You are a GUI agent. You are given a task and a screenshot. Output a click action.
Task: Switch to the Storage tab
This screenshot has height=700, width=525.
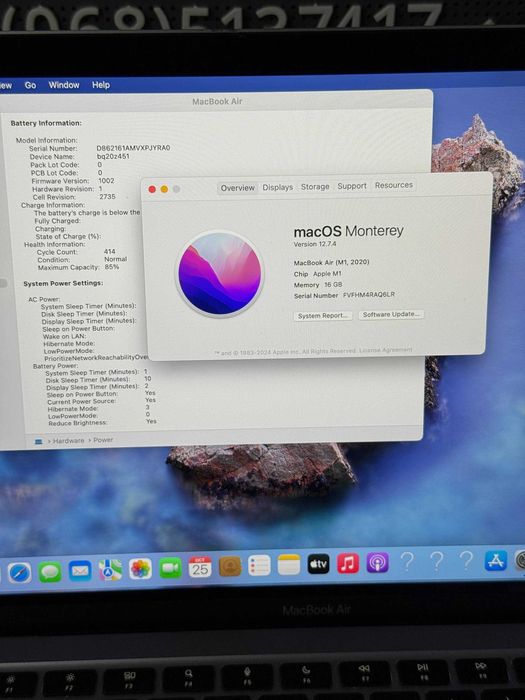click(315, 187)
